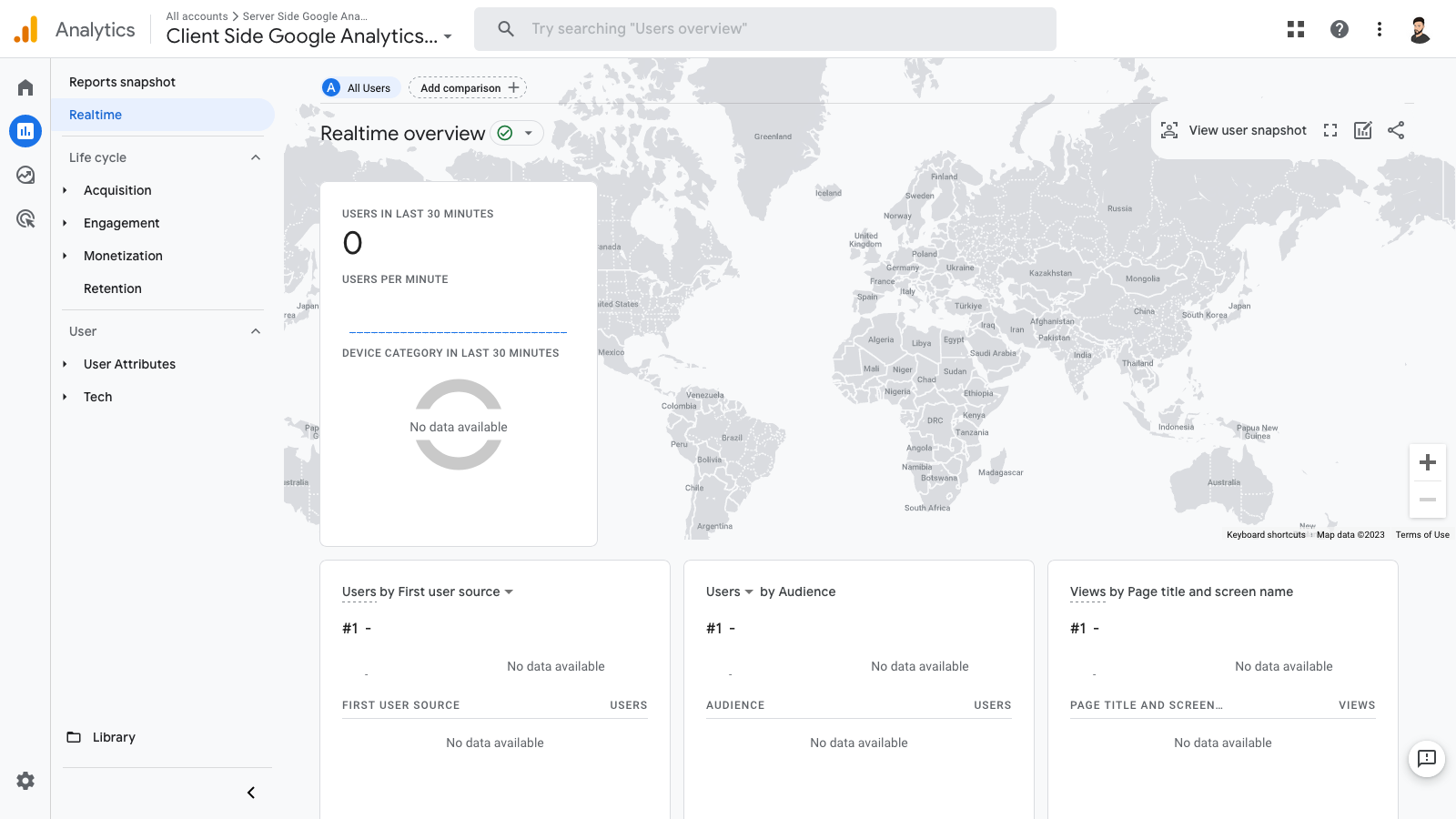Open the Library

coord(102,737)
